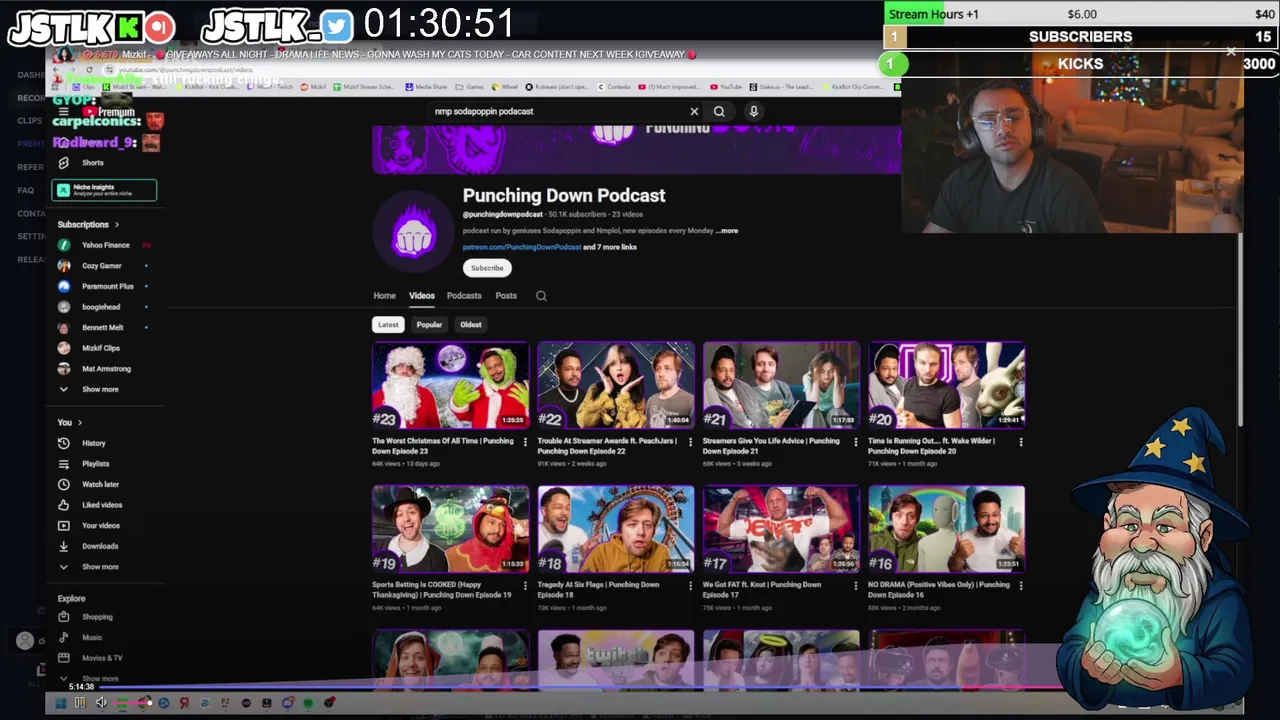1280x720 pixels.
Task: Switch to the Posts tab
Action: point(506,296)
